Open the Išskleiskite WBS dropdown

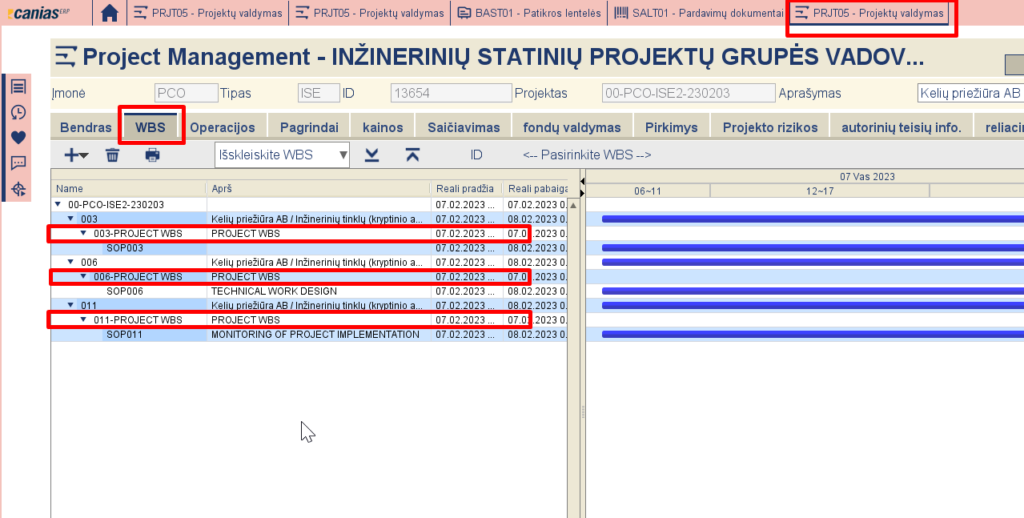(282, 155)
